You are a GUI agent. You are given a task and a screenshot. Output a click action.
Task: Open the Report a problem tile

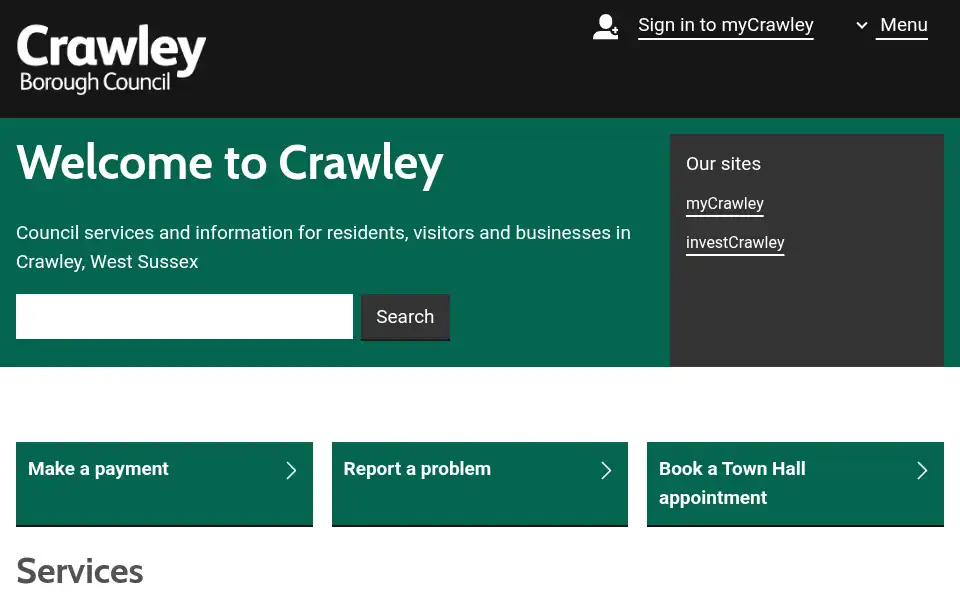pos(479,484)
